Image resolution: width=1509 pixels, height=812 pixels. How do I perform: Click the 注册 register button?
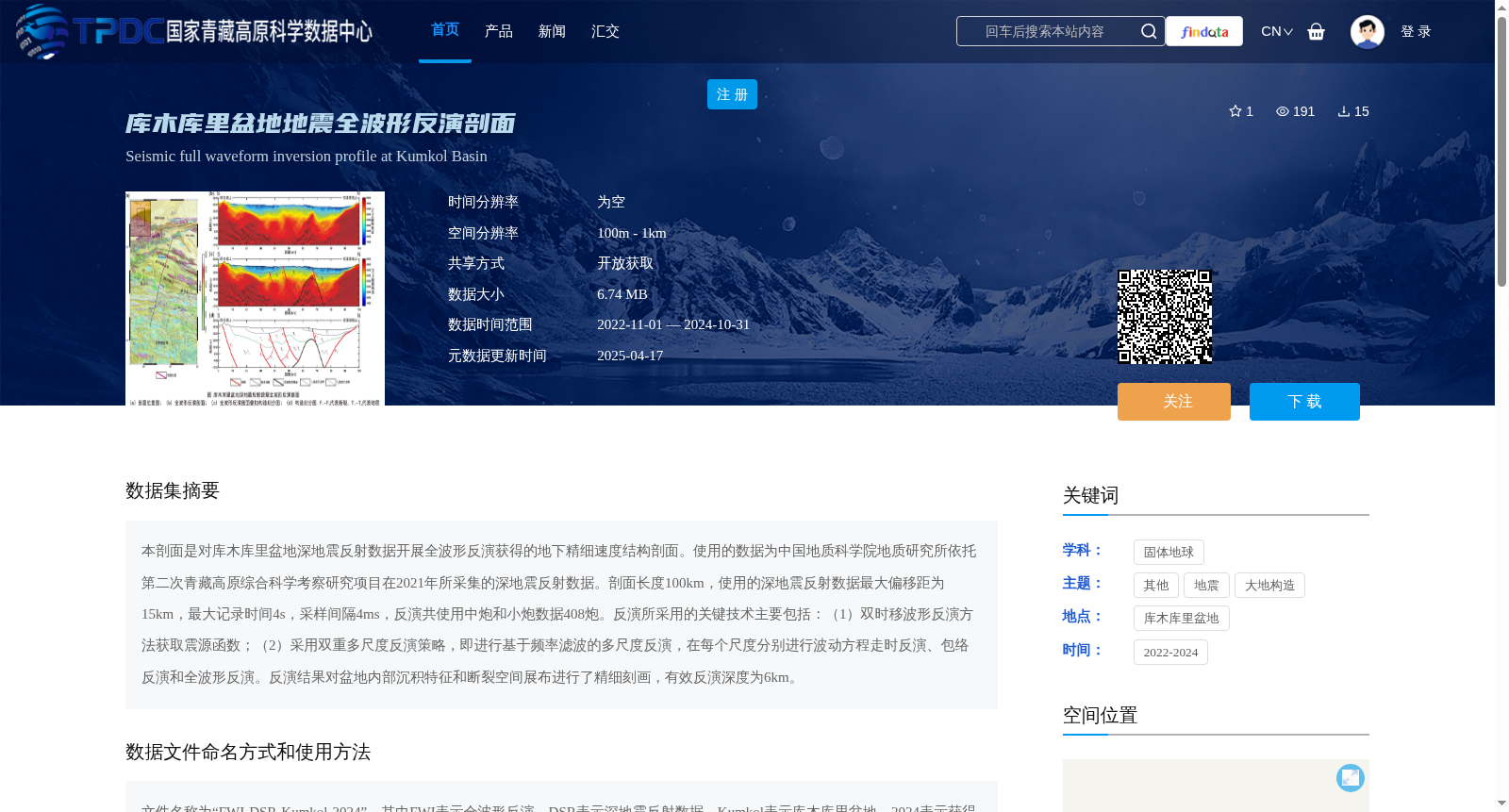click(x=732, y=94)
